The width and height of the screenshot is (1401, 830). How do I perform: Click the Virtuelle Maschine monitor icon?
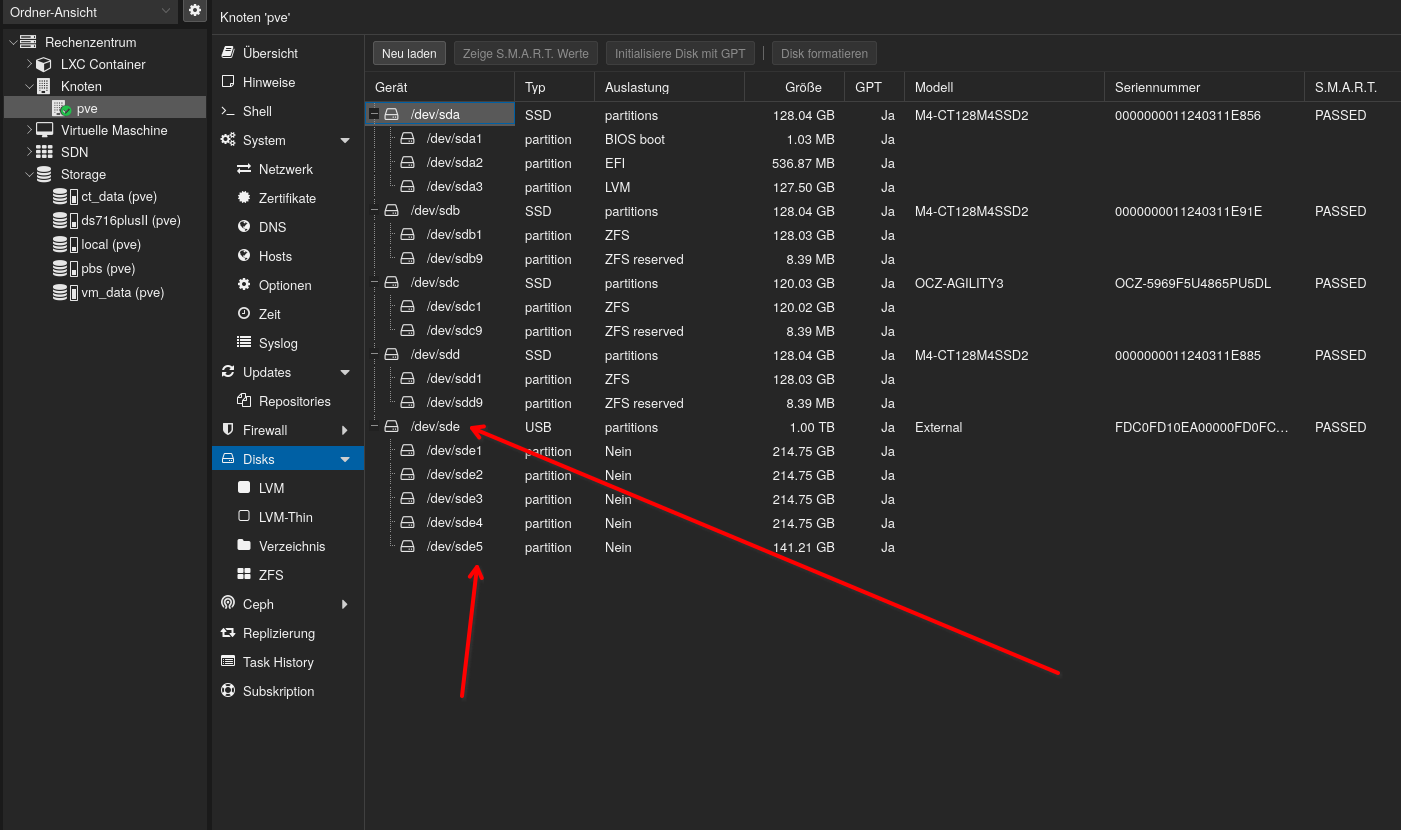[44, 130]
